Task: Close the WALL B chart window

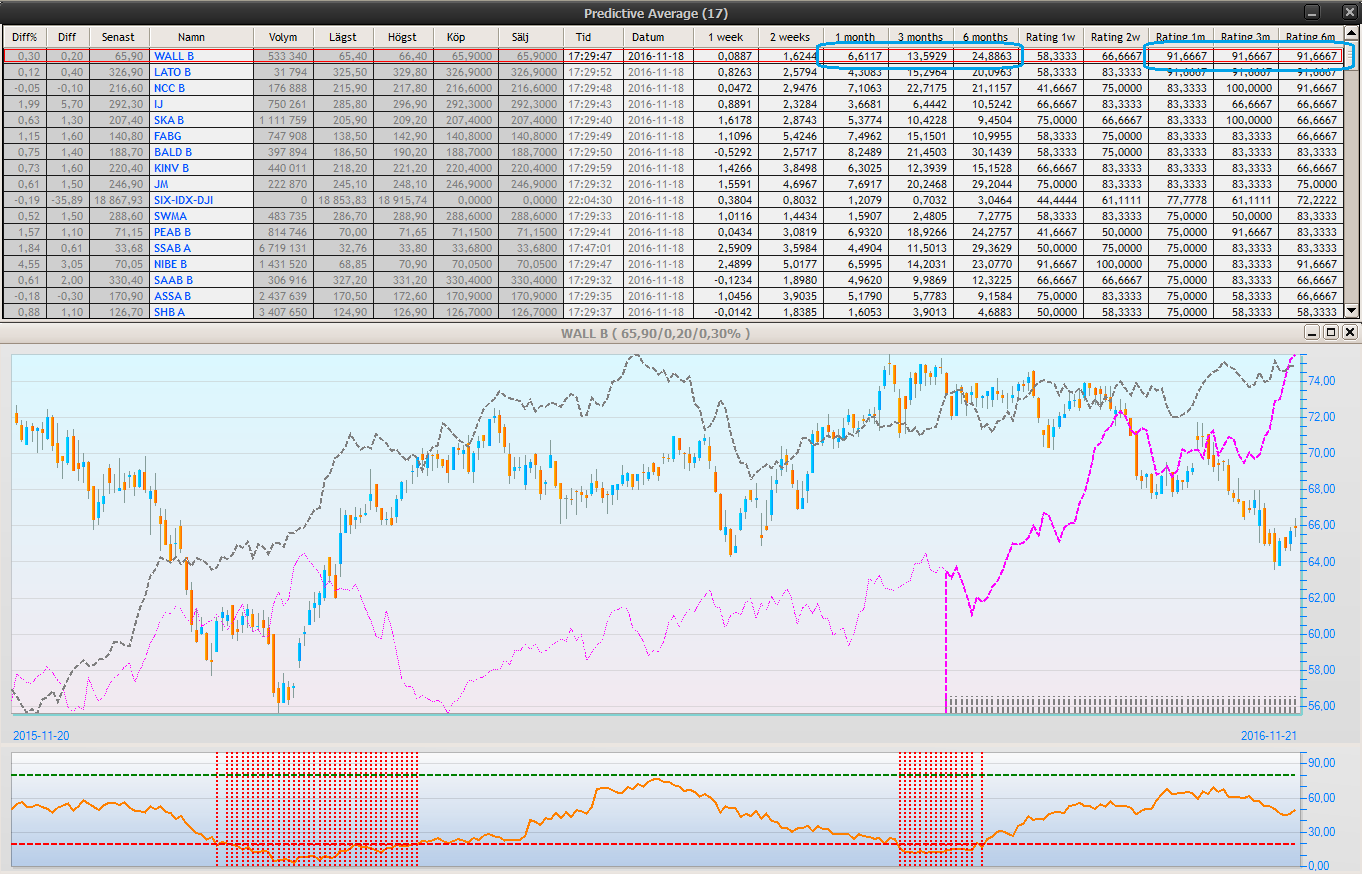Action: point(1350,332)
